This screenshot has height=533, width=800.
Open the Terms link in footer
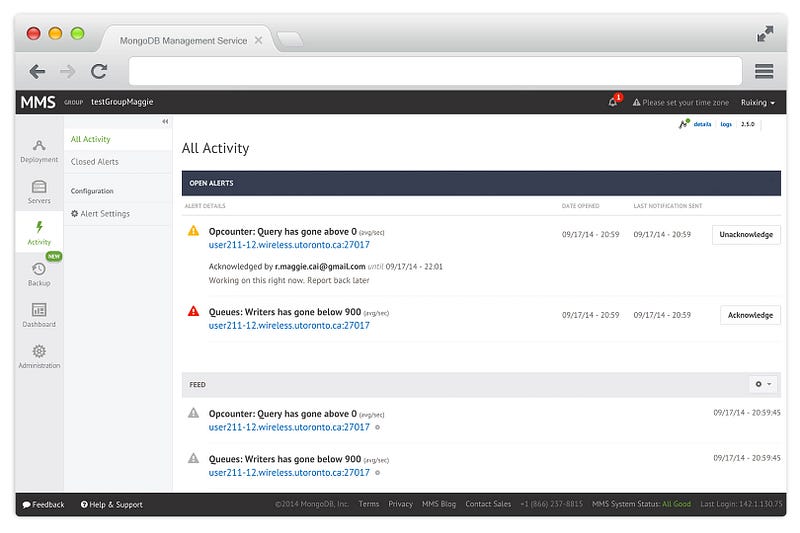[x=368, y=504]
